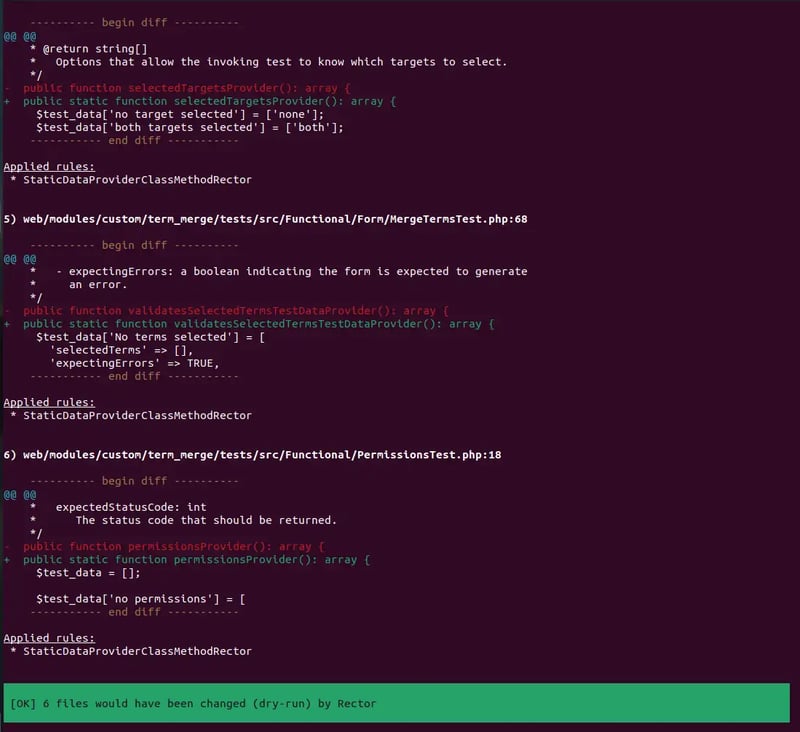This screenshot has width=800, height=732.
Task: Click the 'expectingErrors' => TRUE line
Action: pos(134,363)
